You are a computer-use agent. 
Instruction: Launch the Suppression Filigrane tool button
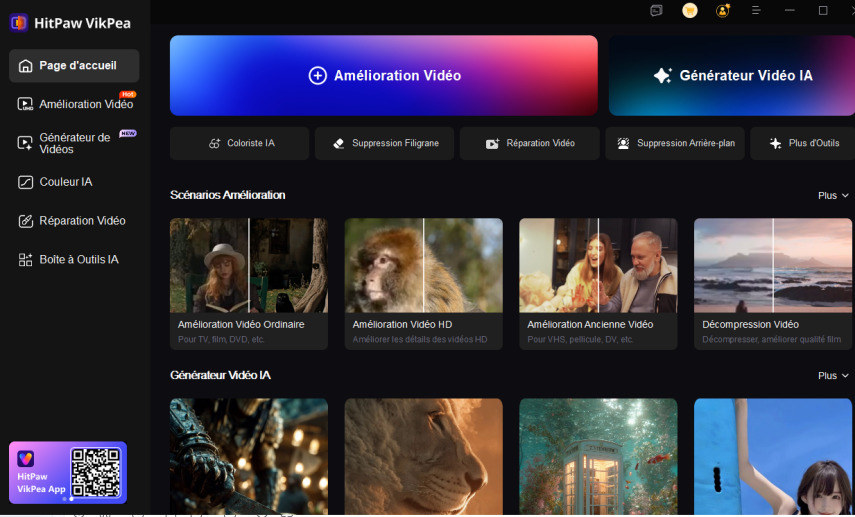point(384,143)
